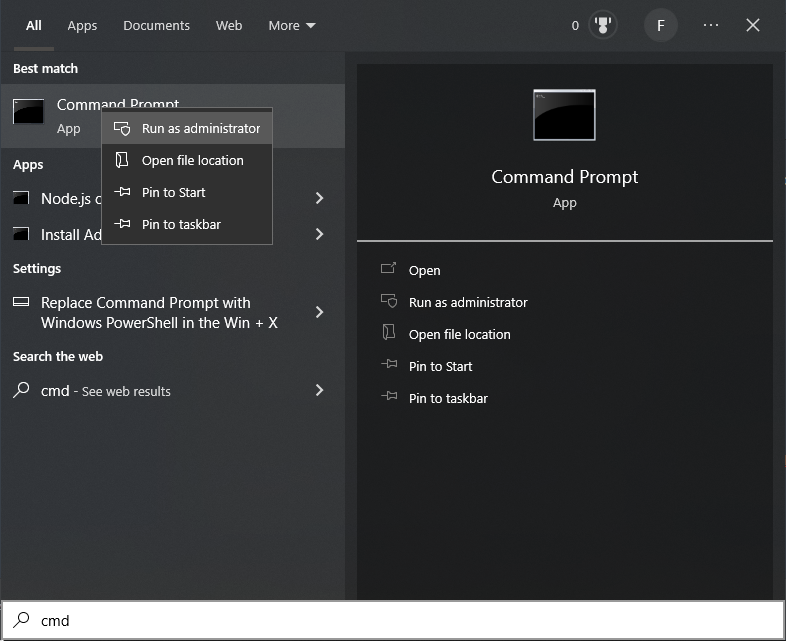This screenshot has width=786, height=641.
Task: Click the Command Prompt best match icon
Action: tap(28, 111)
